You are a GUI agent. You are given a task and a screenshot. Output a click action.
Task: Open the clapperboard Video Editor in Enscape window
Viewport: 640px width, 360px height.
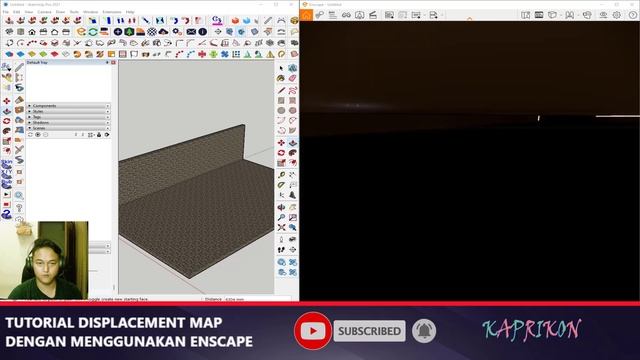(373, 15)
